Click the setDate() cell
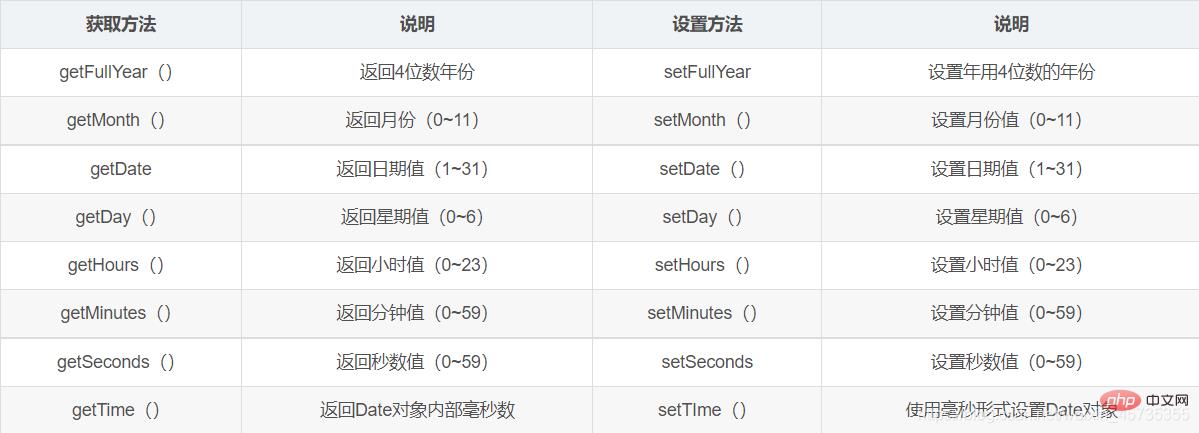The height and width of the screenshot is (433, 1199). pos(702,169)
